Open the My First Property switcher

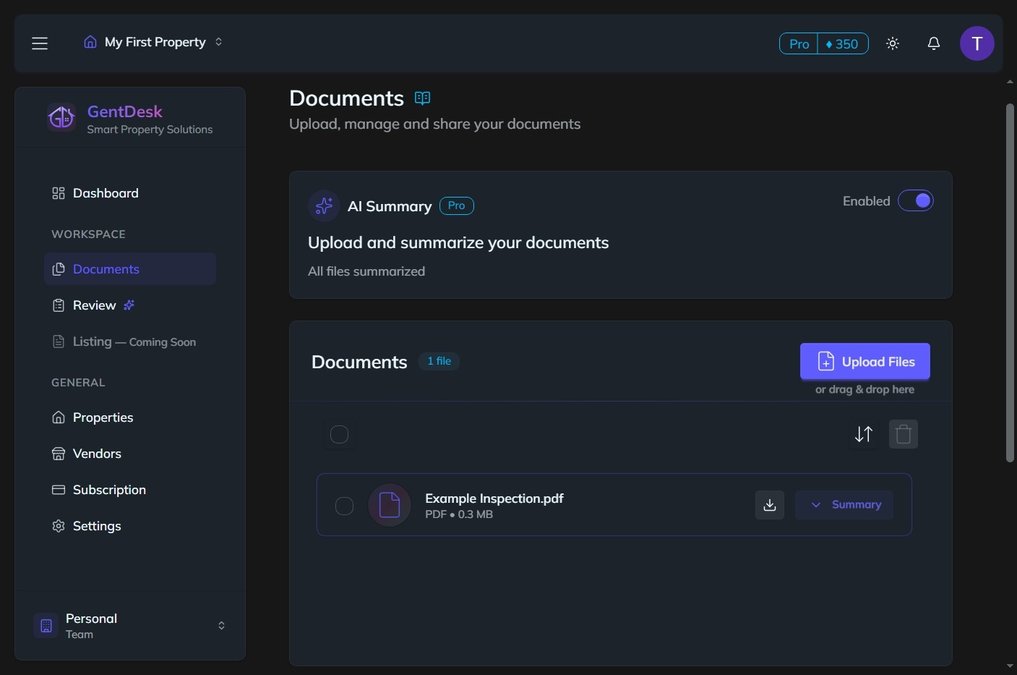coord(152,42)
